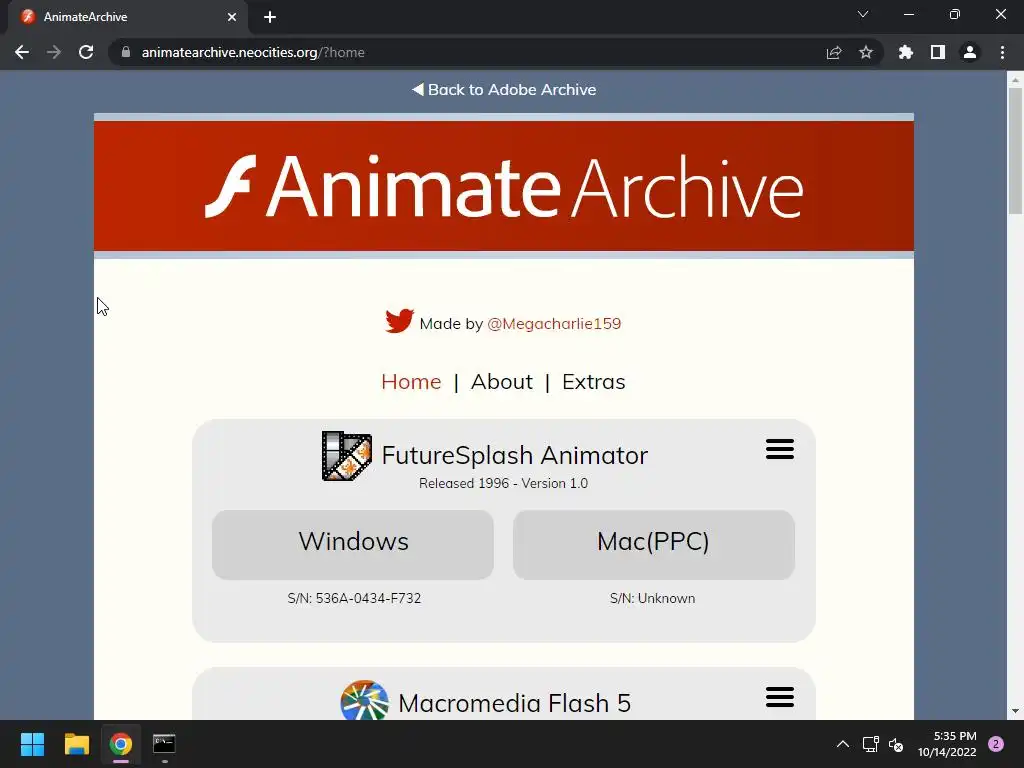The width and height of the screenshot is (1024, 768).
Task: Click 'S/N: Unknown' text
Action: point(652,598)
